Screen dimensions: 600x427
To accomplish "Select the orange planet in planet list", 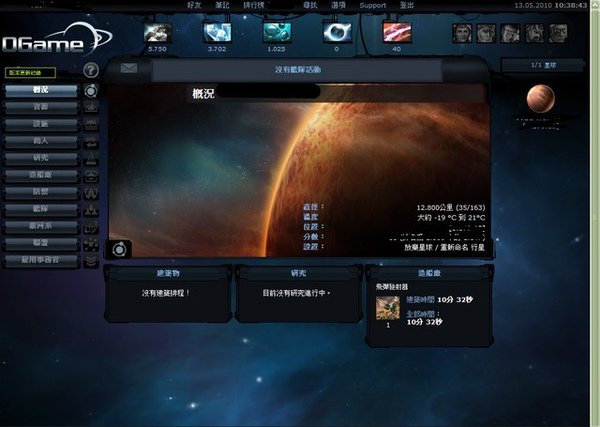I will (x=540, y=99).
